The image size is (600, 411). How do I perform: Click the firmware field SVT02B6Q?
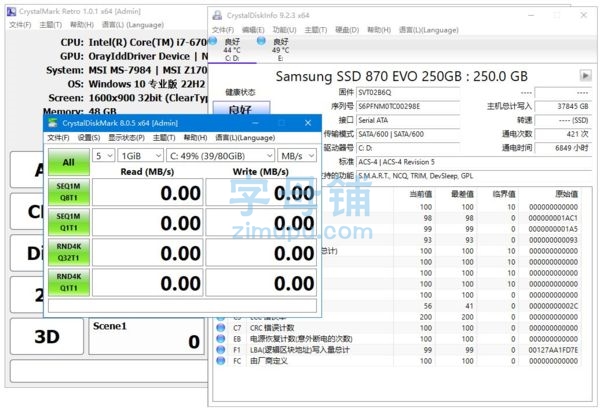coord(408,92)
